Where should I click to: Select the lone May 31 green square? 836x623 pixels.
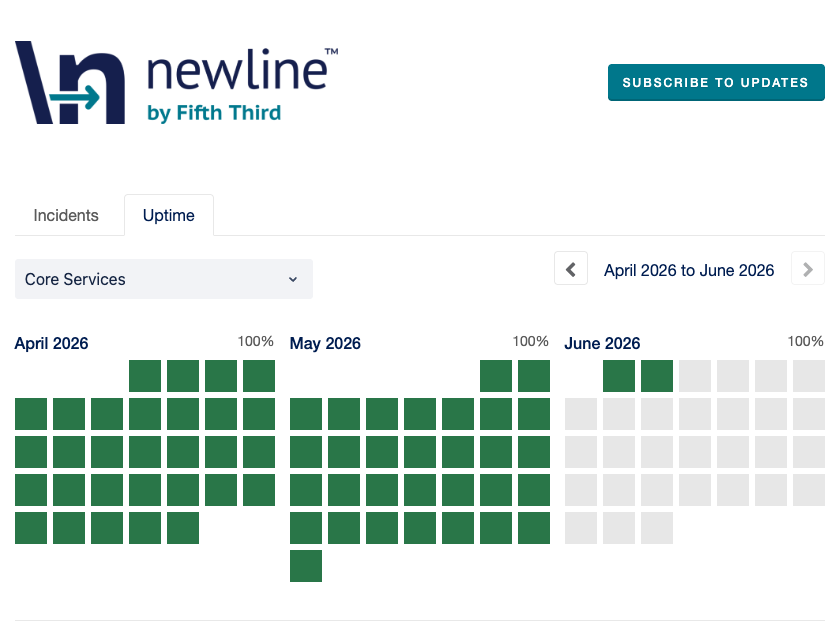coord(306,566)
